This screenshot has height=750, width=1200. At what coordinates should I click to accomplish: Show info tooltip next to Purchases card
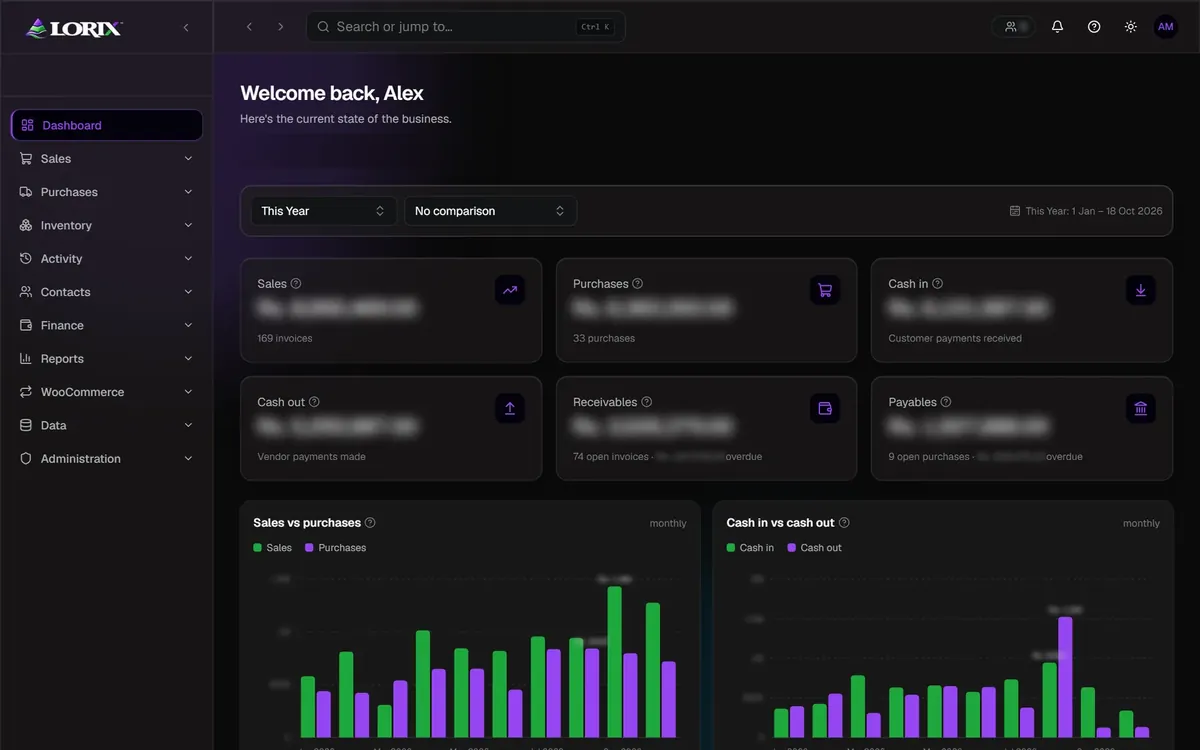pos(638,284)
